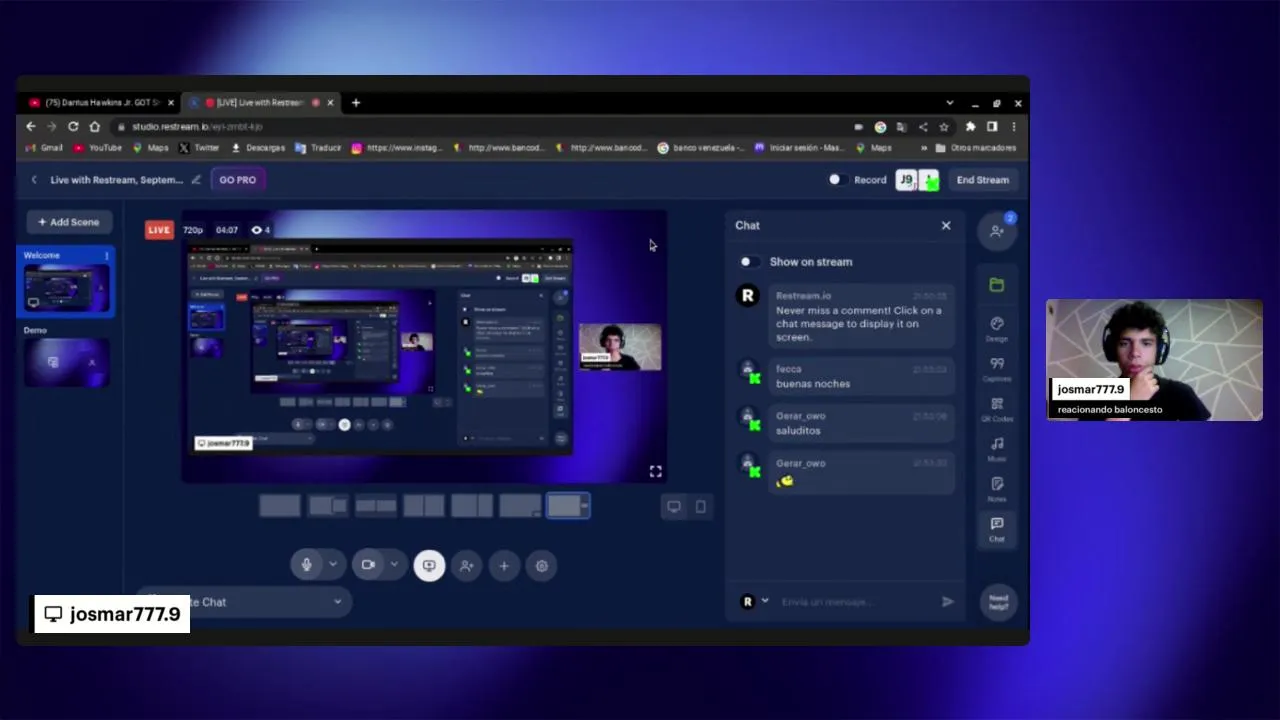Close the Chat panel

point(946,225)
